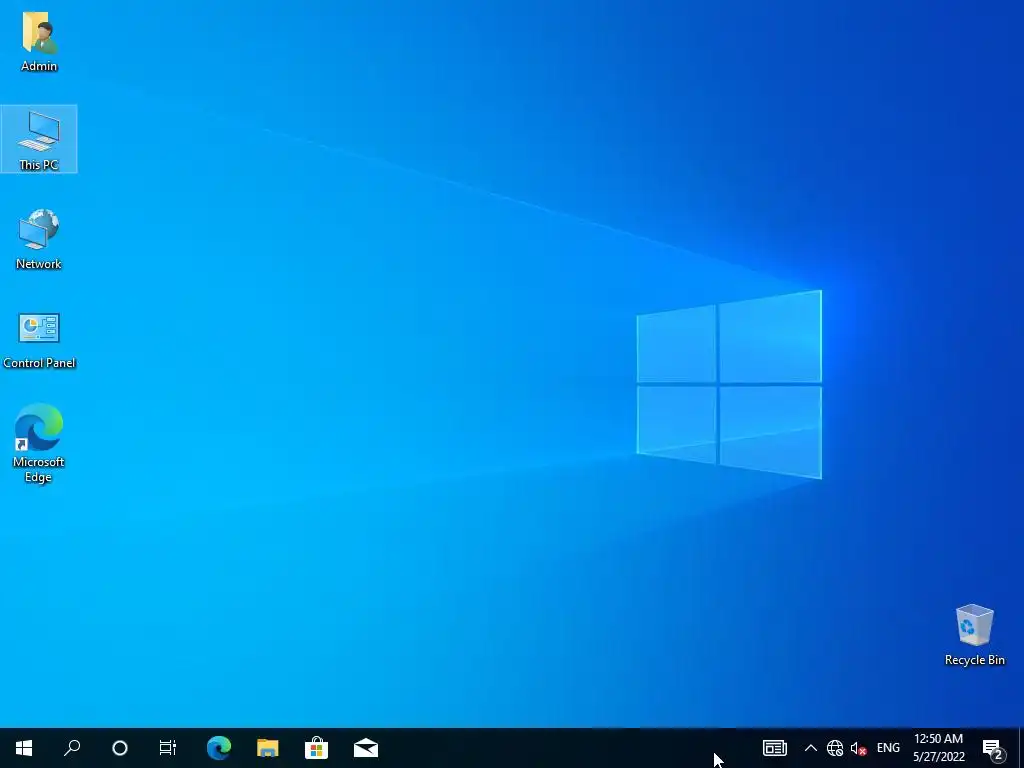
Task: Show hidden system tray icons
Action: [810, 748]
